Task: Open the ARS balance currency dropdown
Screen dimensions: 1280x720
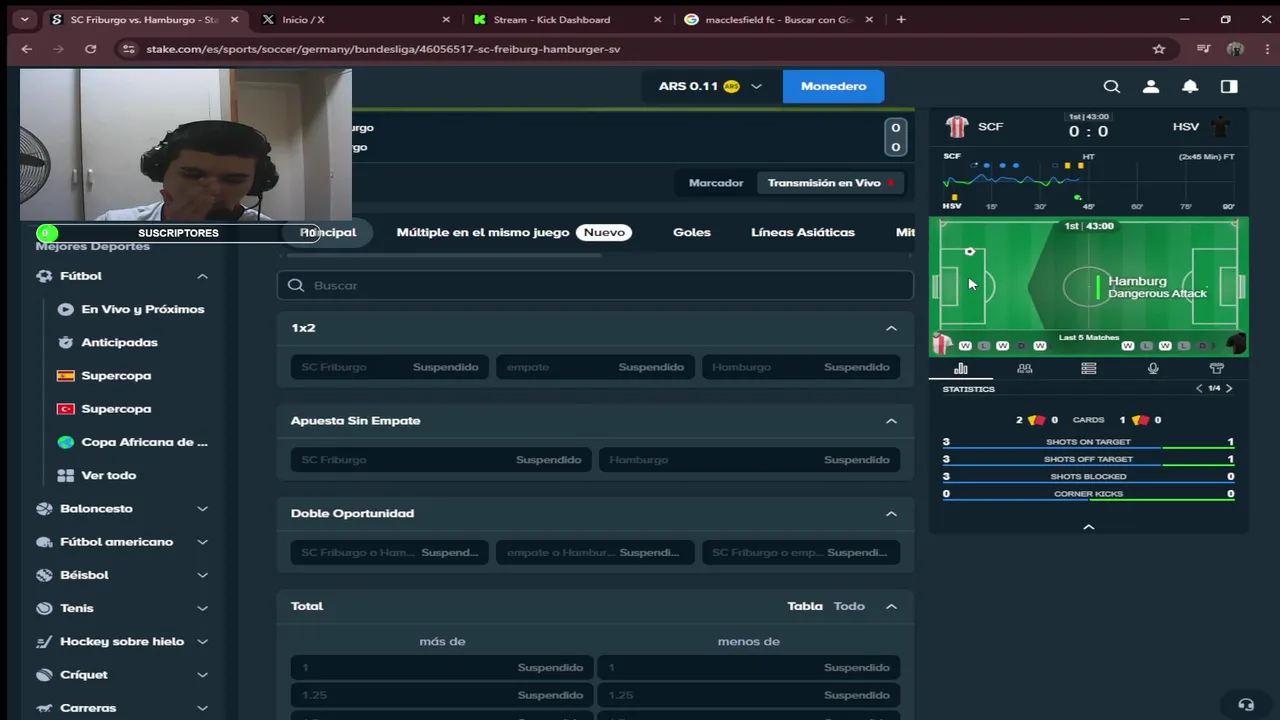Action: pyautogui.click(x=710, y=86)
